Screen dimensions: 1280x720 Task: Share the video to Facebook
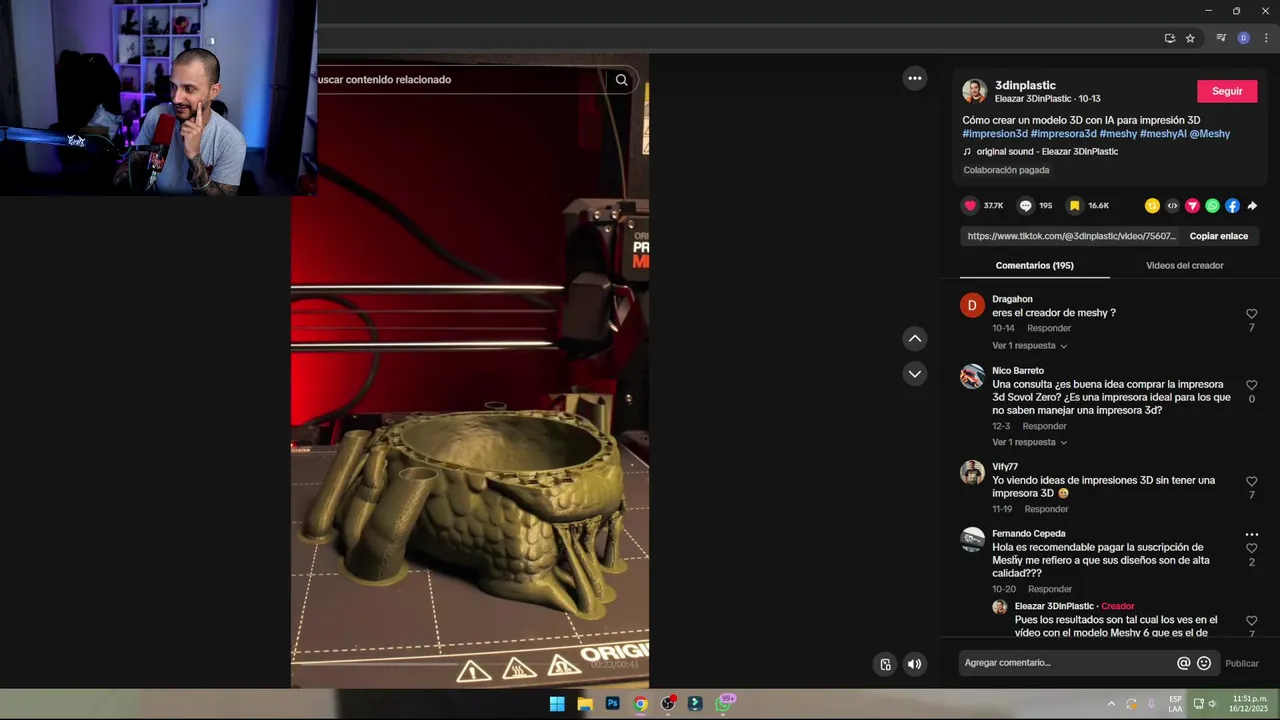1232,206
